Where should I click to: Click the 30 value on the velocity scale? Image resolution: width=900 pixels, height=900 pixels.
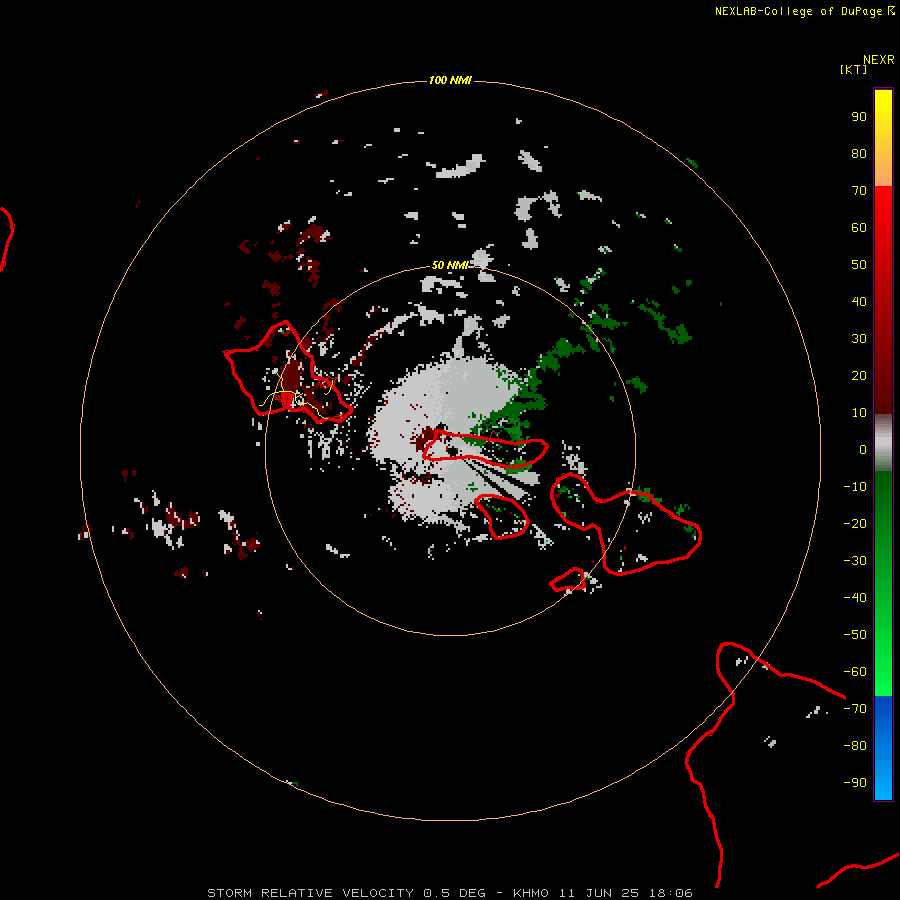point(859,339)
